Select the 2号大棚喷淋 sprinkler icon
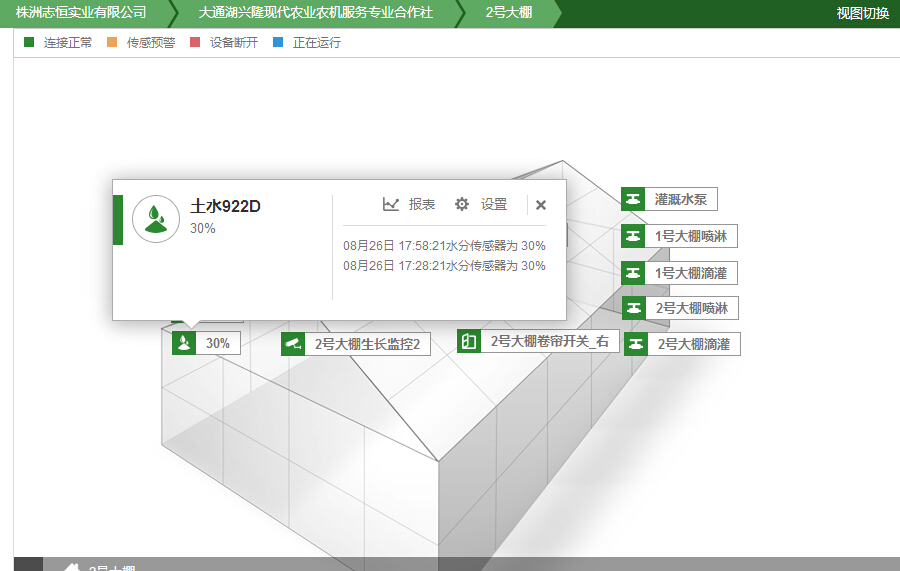Screen dimensions: 900x571 point(633,308)
